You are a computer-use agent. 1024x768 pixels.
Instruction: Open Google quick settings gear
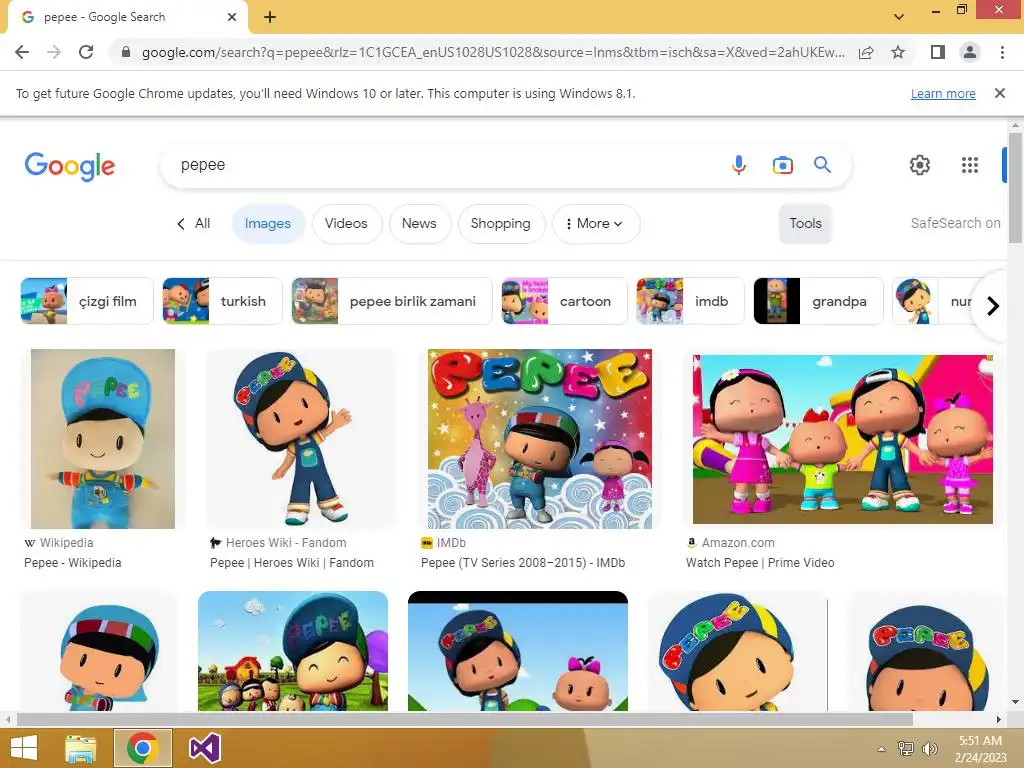[920, 165]
